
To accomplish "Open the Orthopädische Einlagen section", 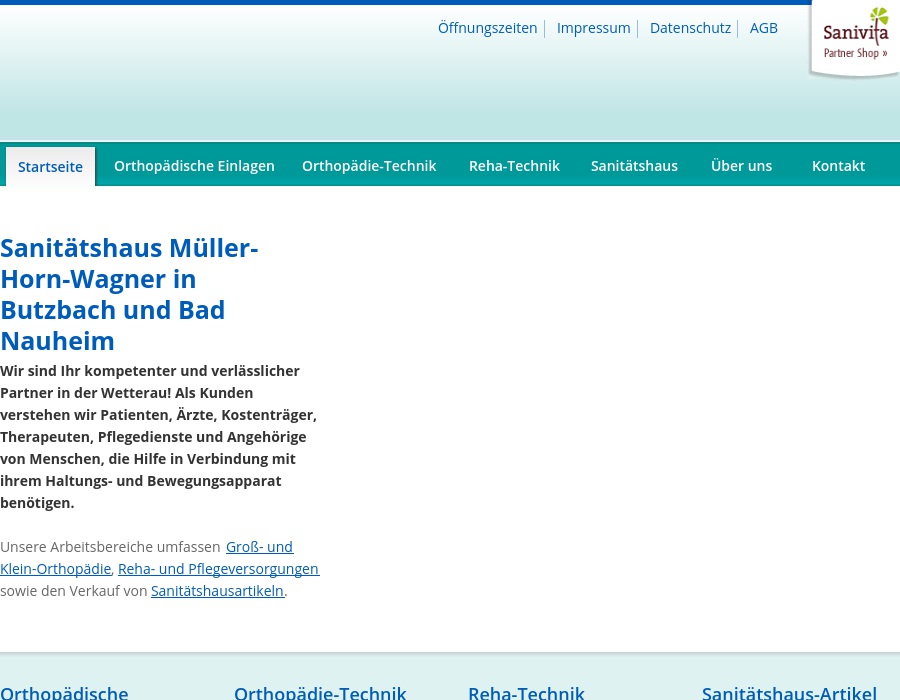I will pyautogui.click(x=194, y=165).
